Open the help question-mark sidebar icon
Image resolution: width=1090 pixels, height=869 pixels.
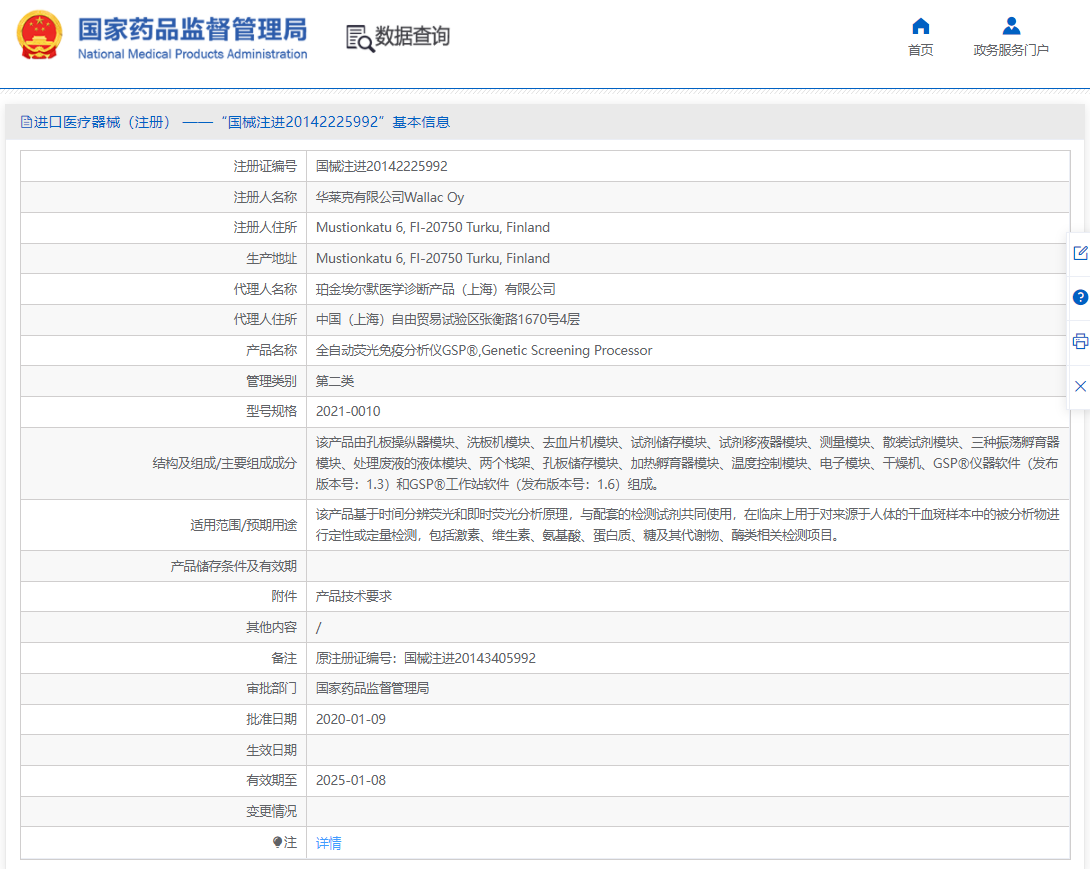point(1080,298)
